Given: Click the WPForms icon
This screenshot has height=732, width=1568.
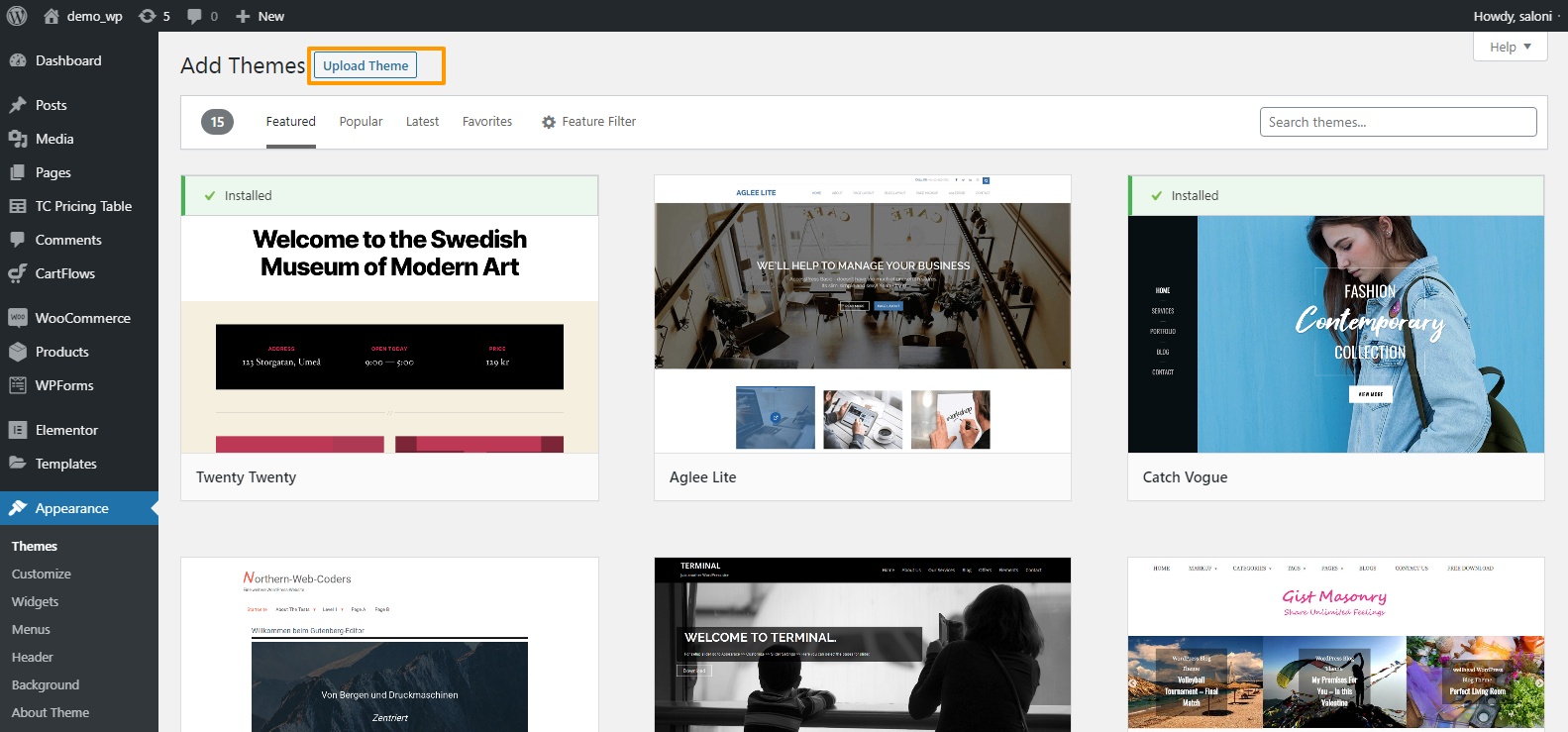Looking at the screenshot, I should pos(18,385).
